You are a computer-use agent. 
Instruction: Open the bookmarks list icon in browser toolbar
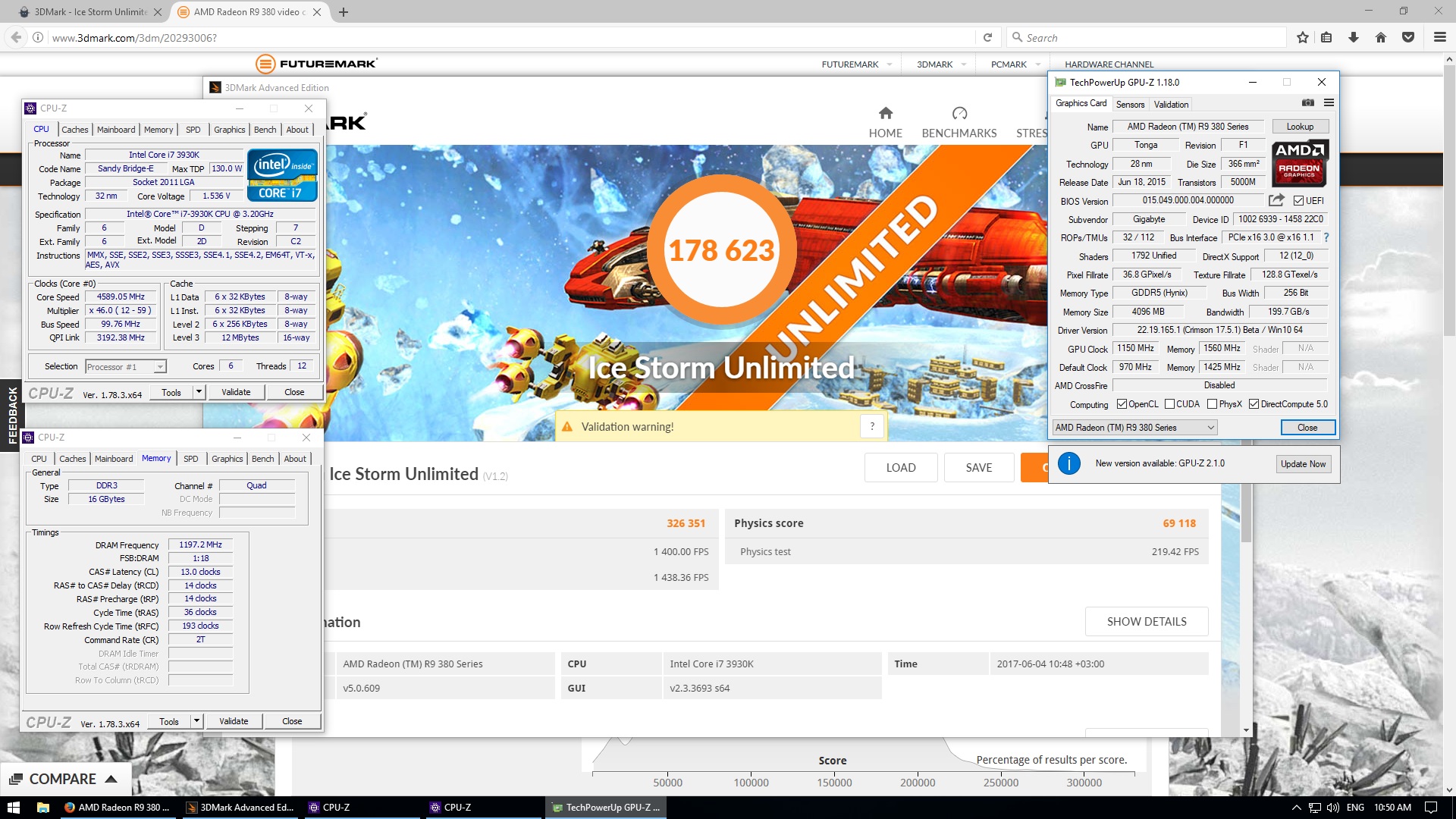tap(1326, 37)
